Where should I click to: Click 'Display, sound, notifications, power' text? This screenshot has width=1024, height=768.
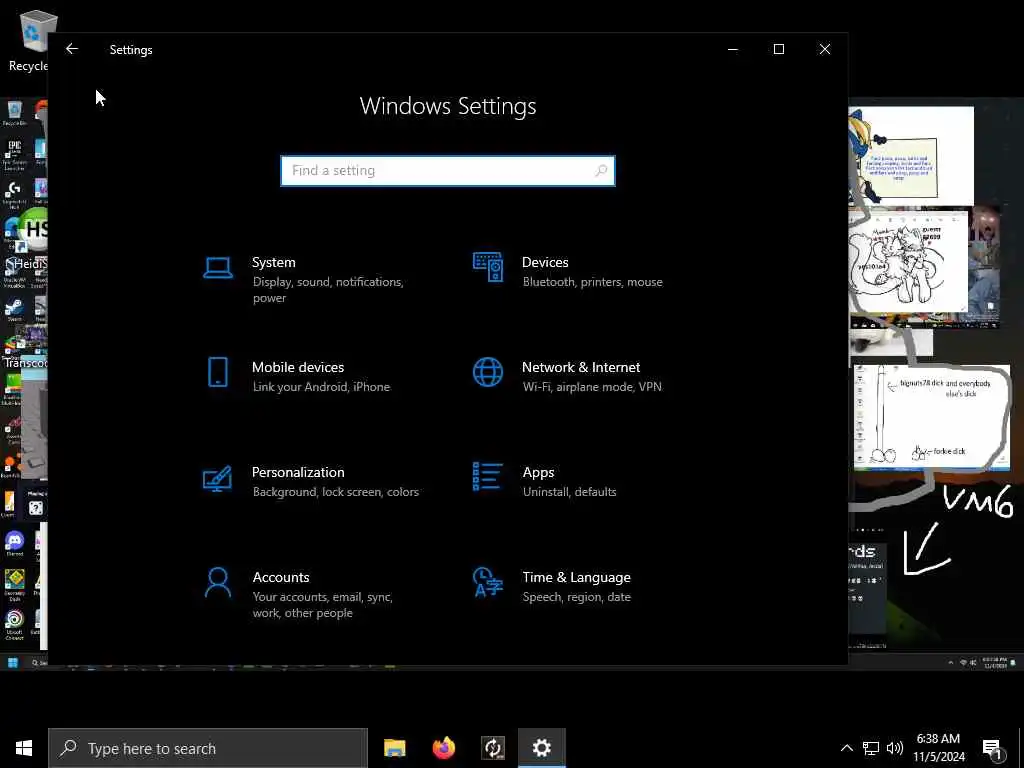328,289
